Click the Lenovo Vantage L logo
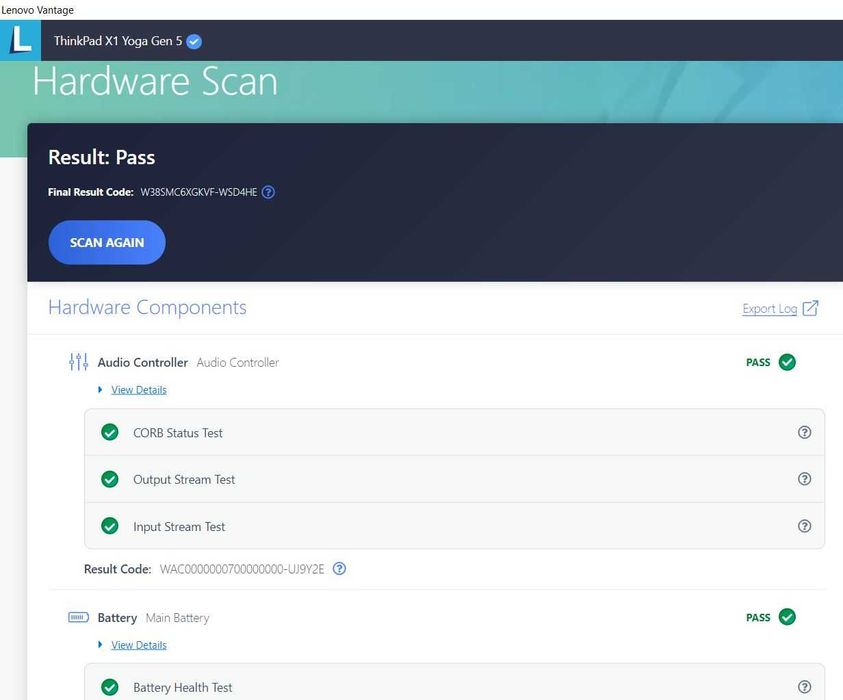The height and width of the screenshot is (700, 843). point(20,40)
